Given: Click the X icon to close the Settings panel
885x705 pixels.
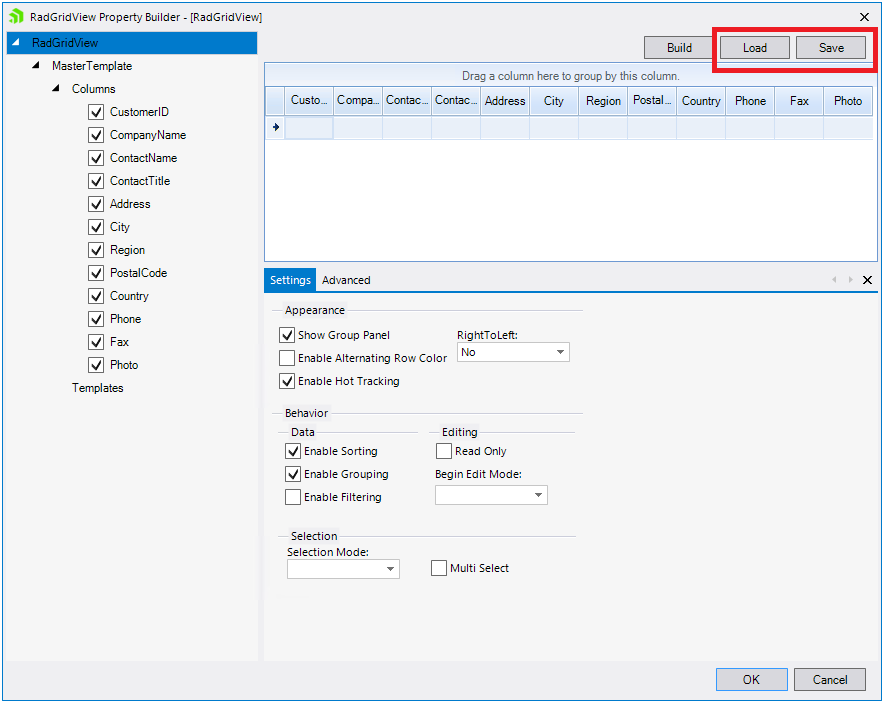Looking at the screenshot, I should tap(867, 280).
